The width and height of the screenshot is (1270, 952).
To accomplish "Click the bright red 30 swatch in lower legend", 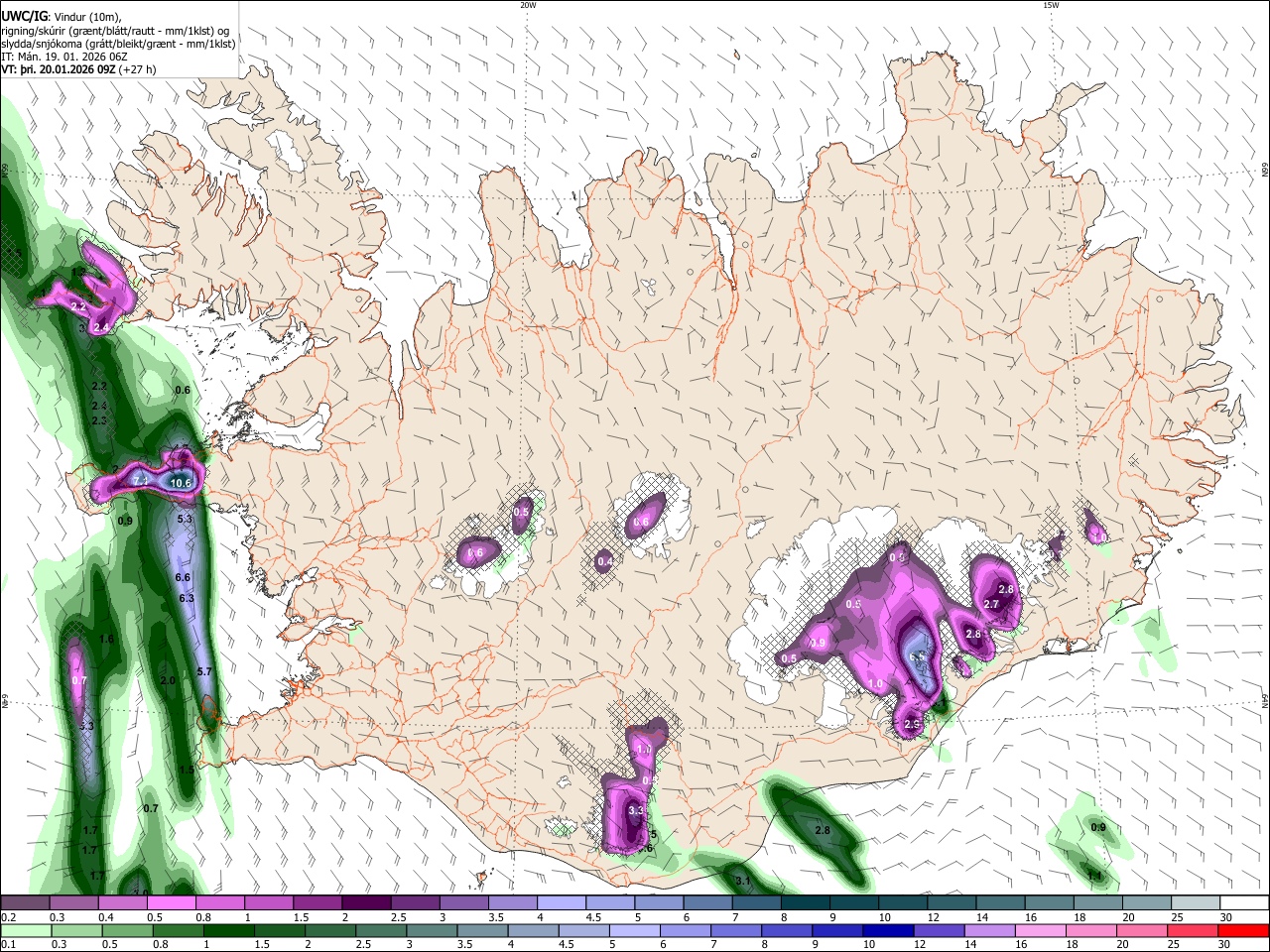I will click(x=1243, y=930).
